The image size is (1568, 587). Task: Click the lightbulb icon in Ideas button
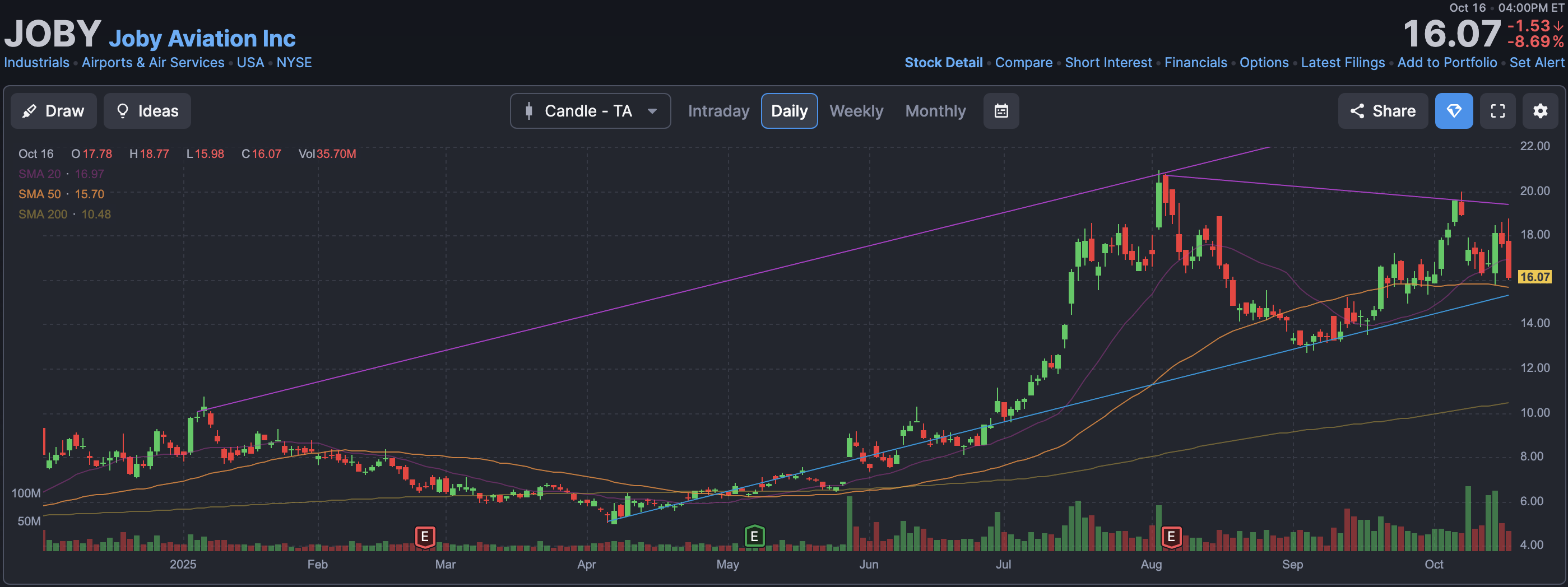tap(122, 111)
